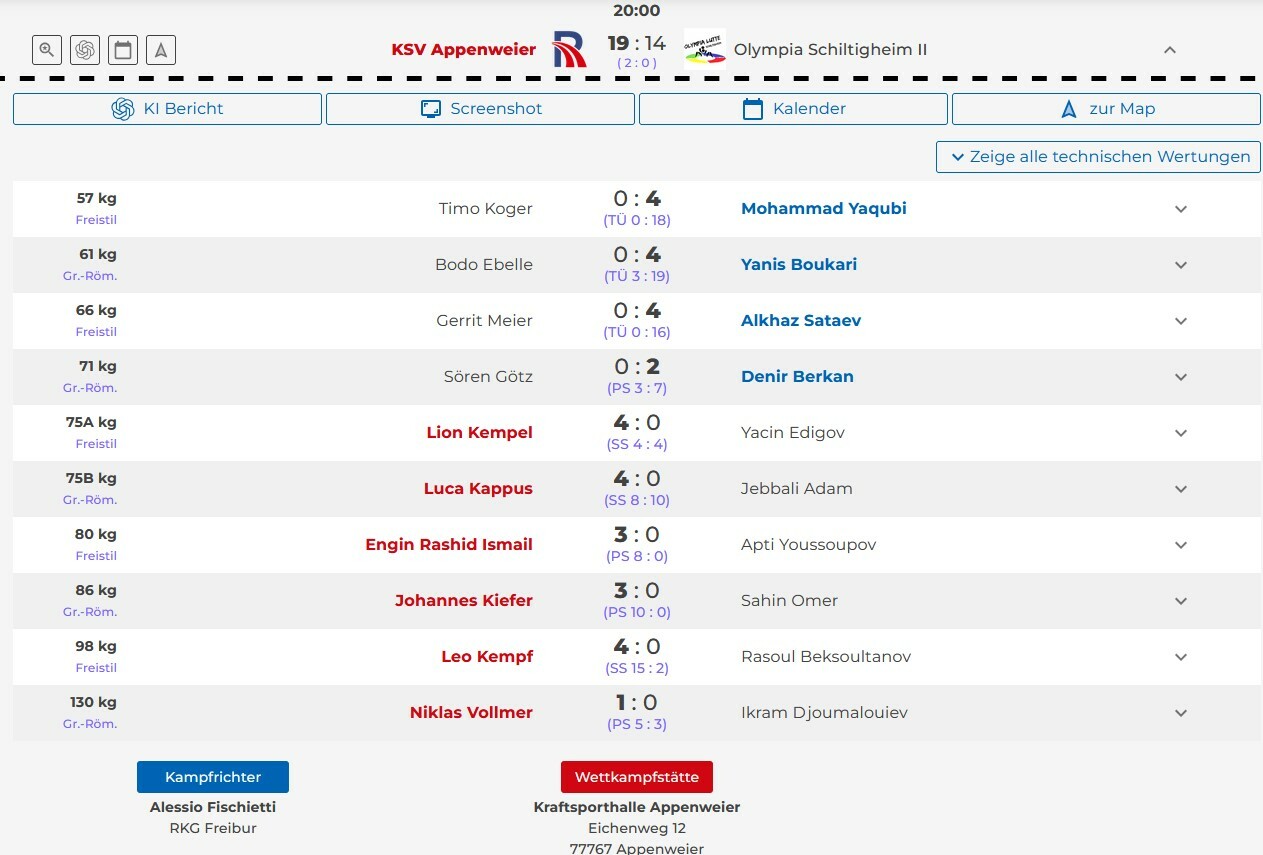The image size is (1263, 855).
Task: Click the magnifier zoom icon in header
Action: click(x=47, y=50)
